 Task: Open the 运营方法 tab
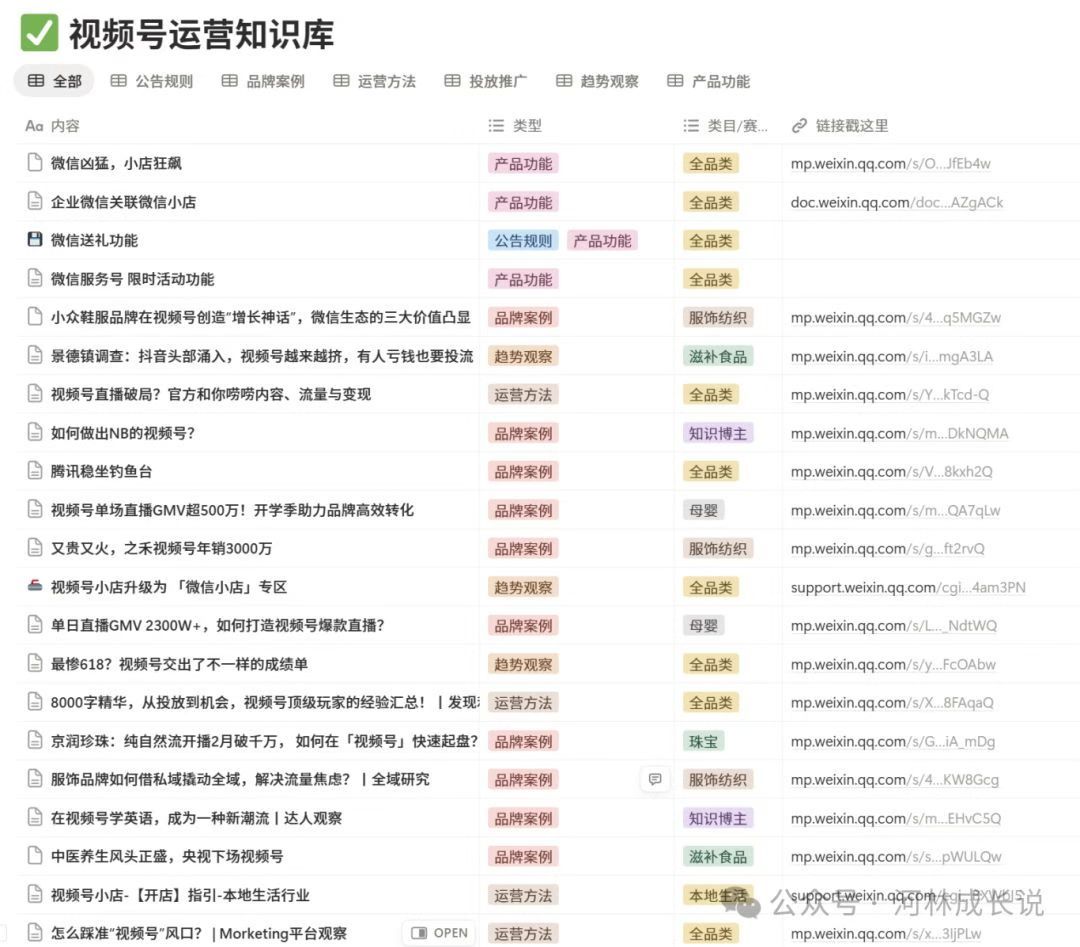[x=375, y=81]
